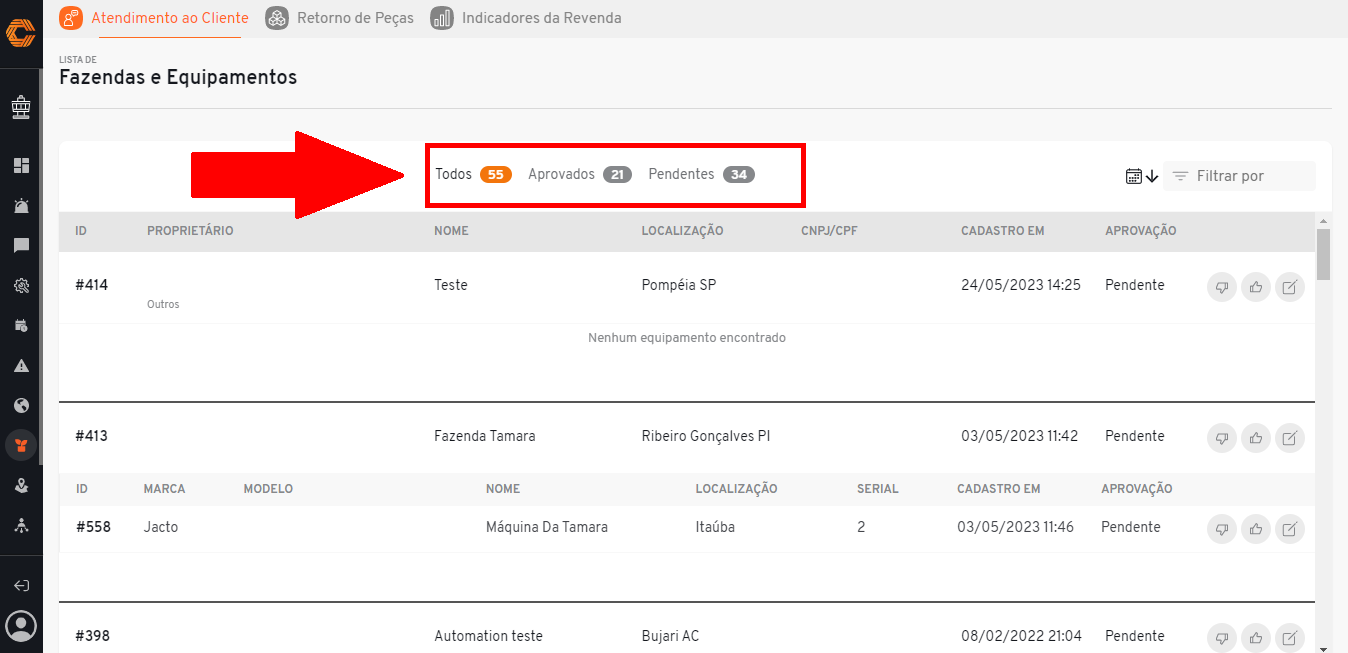
Task: Click the brand Jacto cell
Action: 161,527
